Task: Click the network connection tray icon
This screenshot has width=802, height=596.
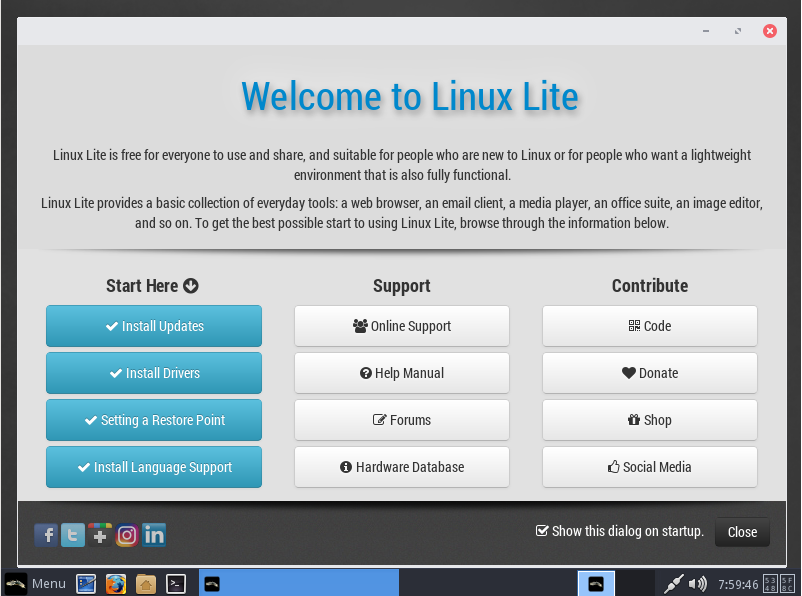Action: [673, 584]
